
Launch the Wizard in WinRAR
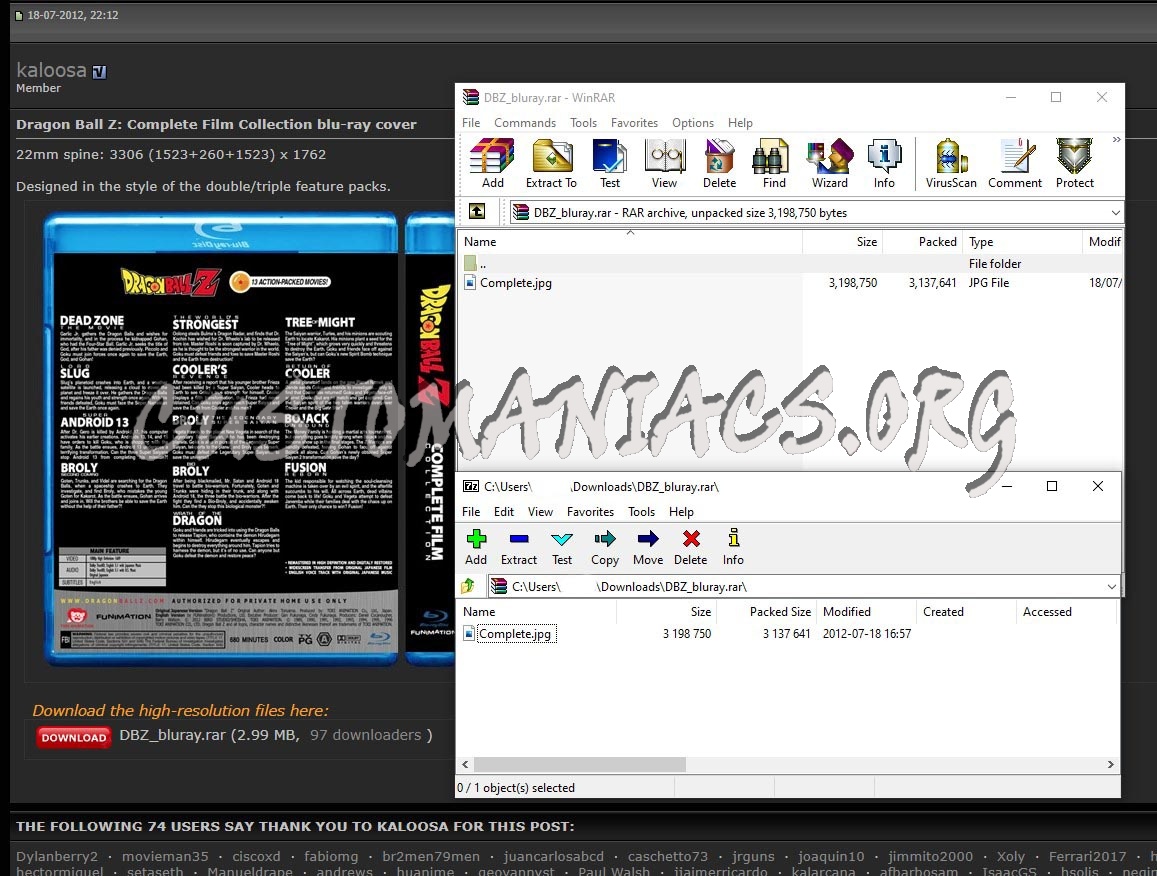(x=830, y=164)
